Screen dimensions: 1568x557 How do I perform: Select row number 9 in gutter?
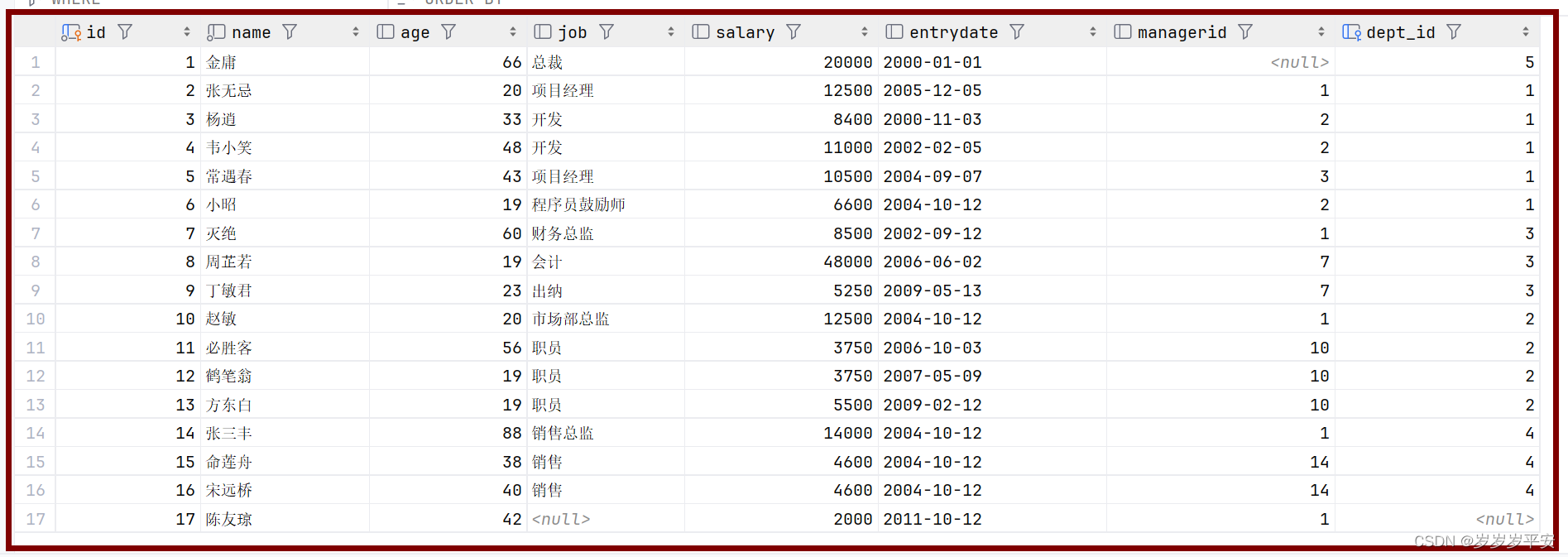pyautogui.click(x=36, y=291)
